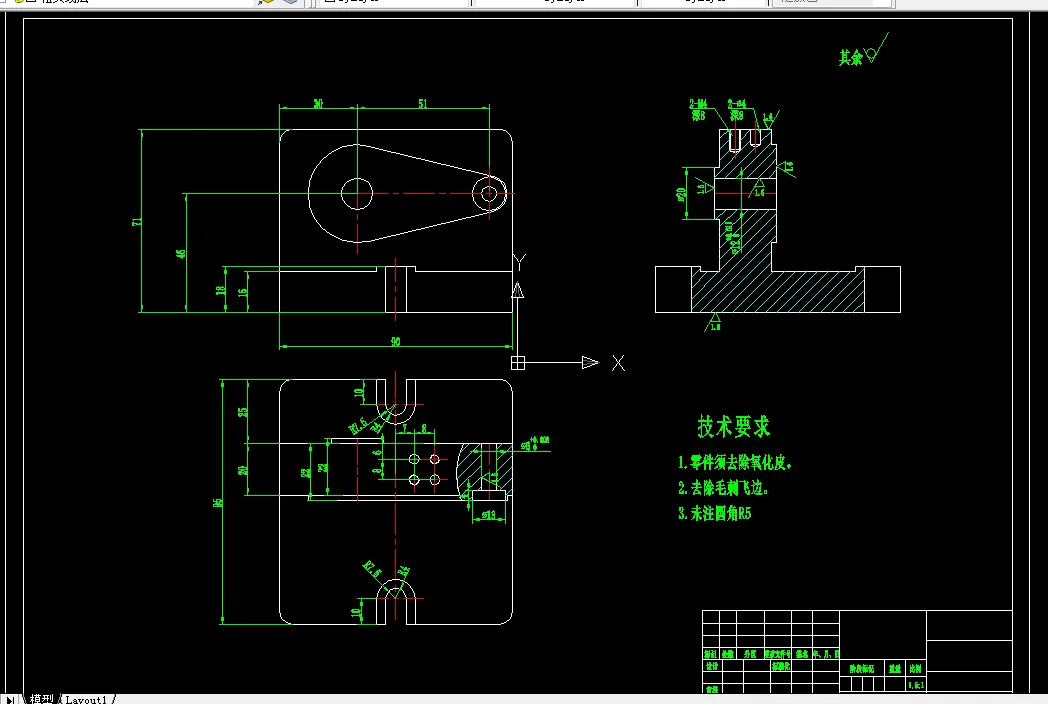This screenshot has height=704, width=1048.
Task: Switch to the Layout1 tab
Action: point(86,699)
